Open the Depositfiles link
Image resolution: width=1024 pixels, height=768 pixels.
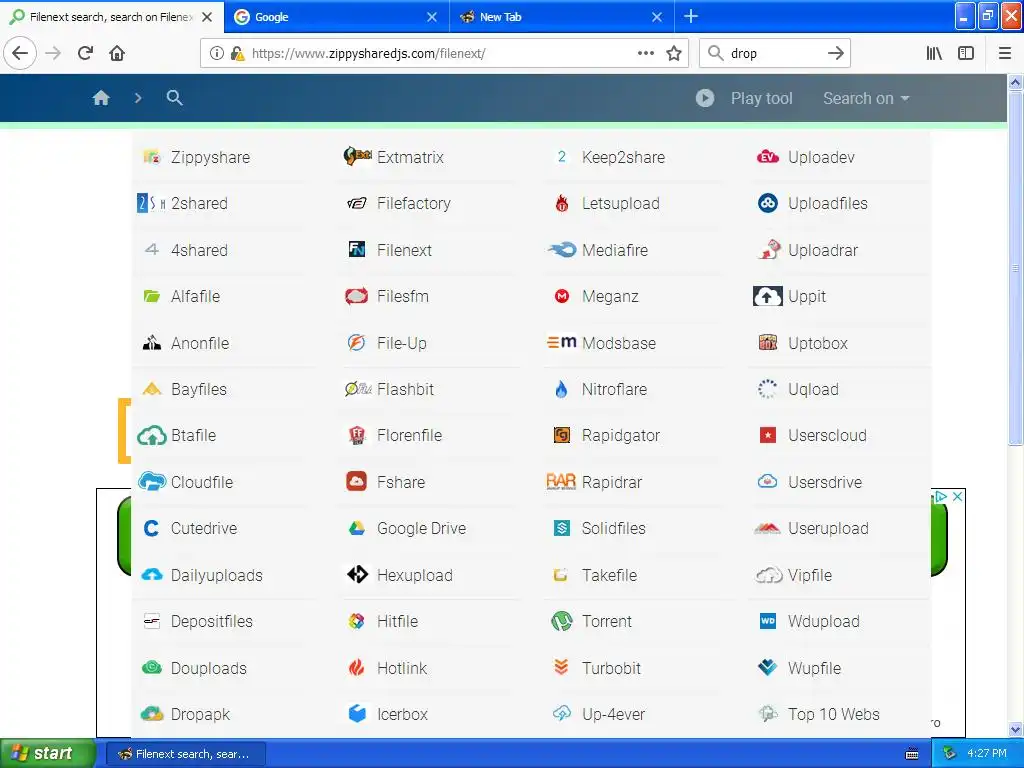click(212, 621)
